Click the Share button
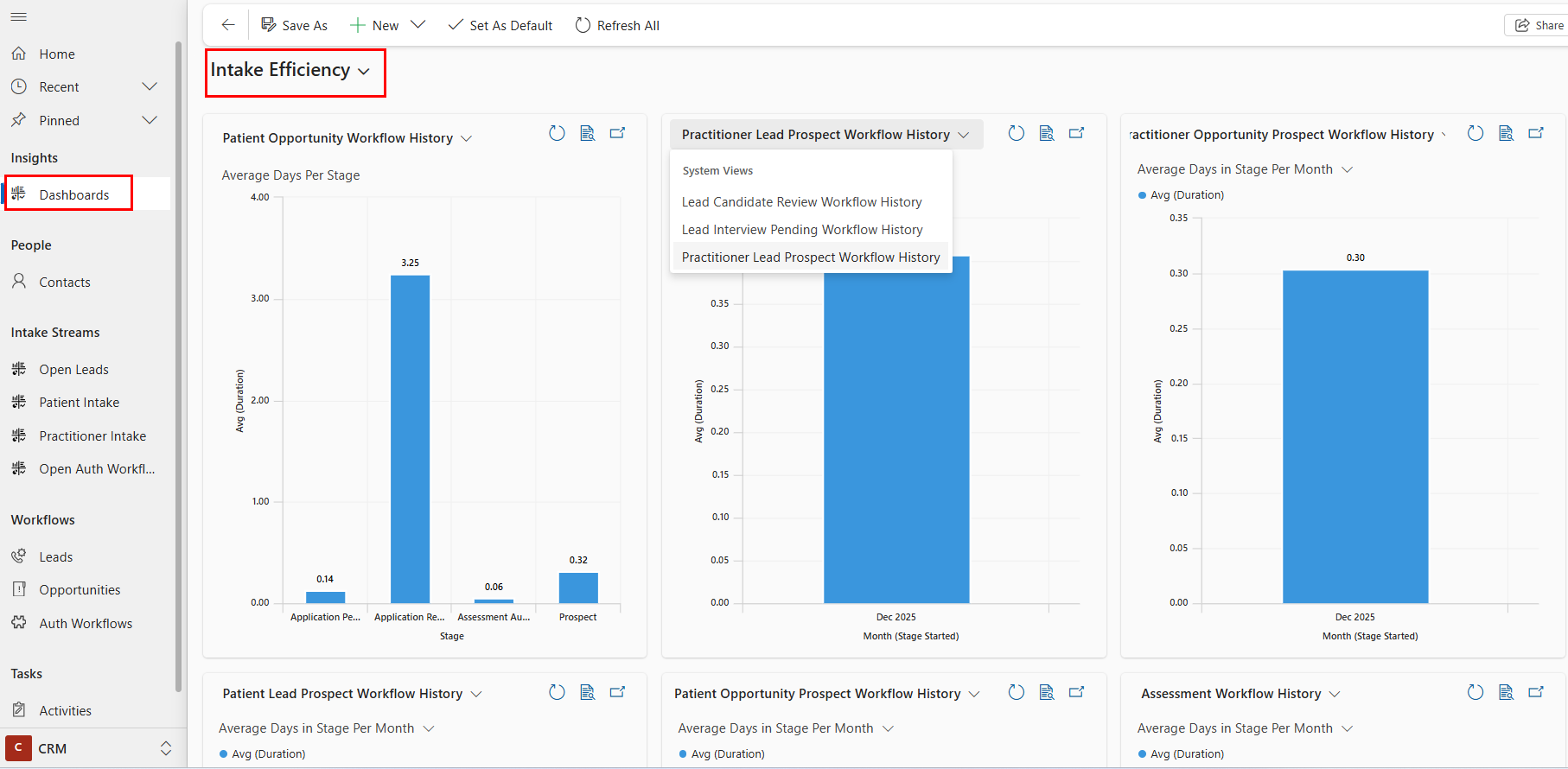This screenshot has width=1568, height=769. click(x=1539, y=25)
